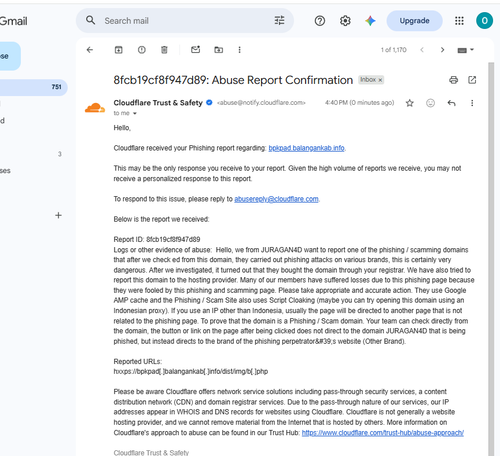The height and width of the screenshot is (456, 500).
Task: Archive this conversation
Action: (x=119, y=50)
